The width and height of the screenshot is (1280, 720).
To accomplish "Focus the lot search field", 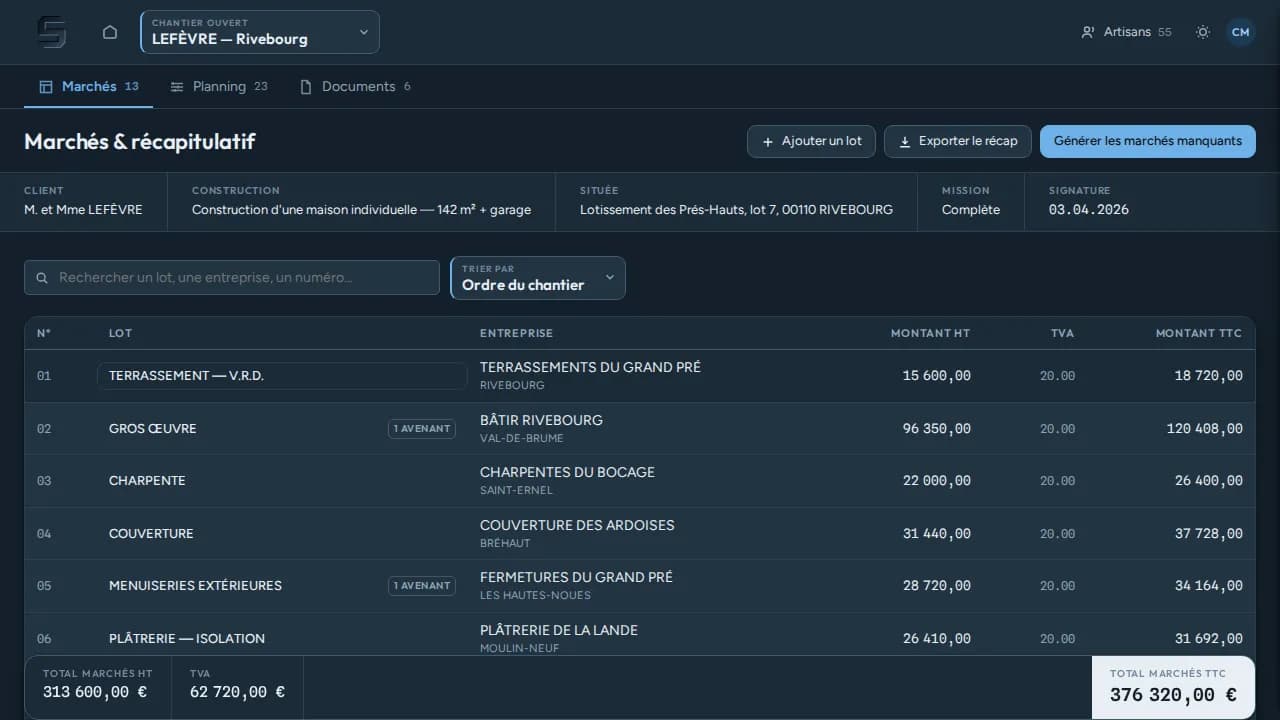I will (232, 277).
